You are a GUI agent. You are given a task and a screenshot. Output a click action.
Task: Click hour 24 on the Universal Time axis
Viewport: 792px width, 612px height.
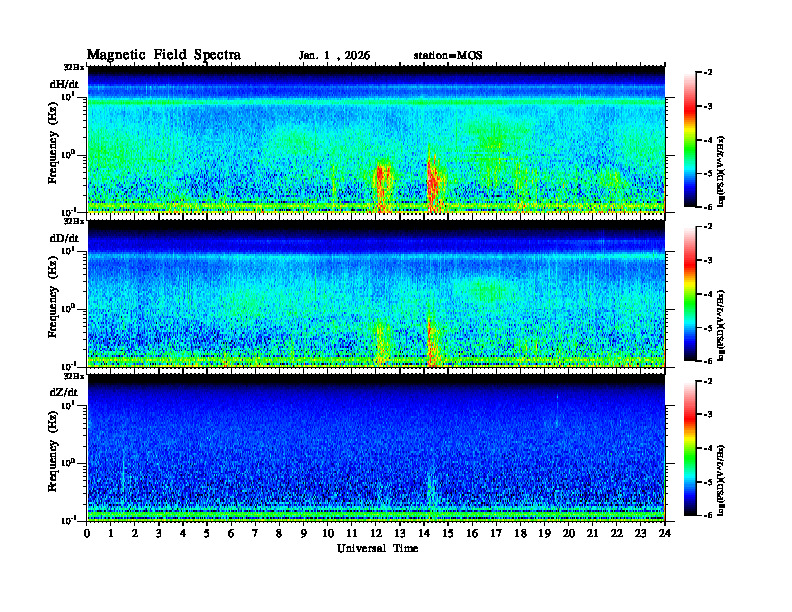[665, 534]
